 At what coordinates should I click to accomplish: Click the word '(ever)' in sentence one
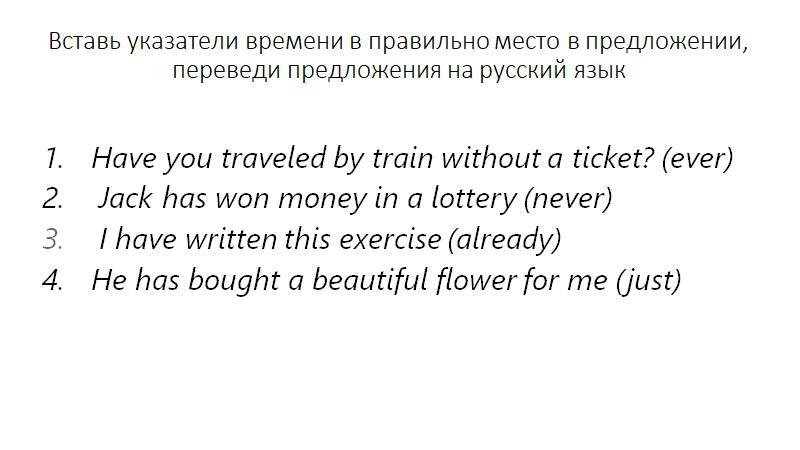click(x=697, y=158)
